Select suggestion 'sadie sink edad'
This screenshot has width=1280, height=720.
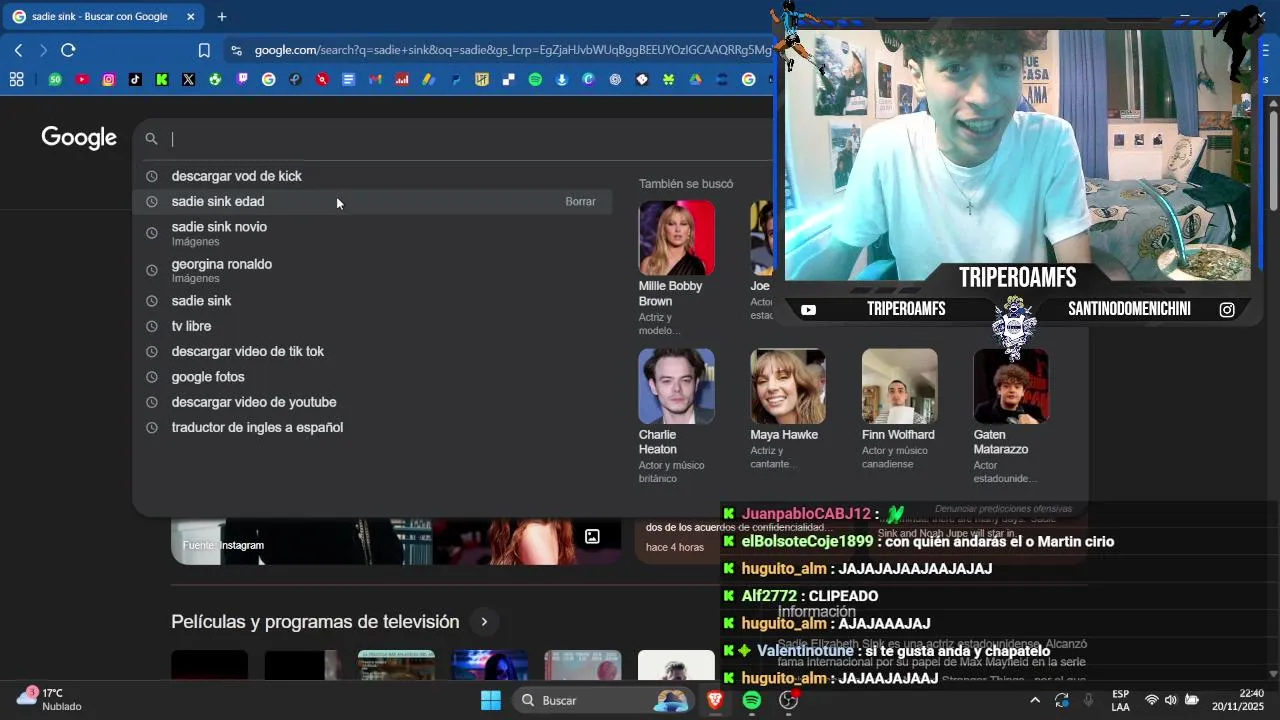pyautogui.click(x=374, y=201)
